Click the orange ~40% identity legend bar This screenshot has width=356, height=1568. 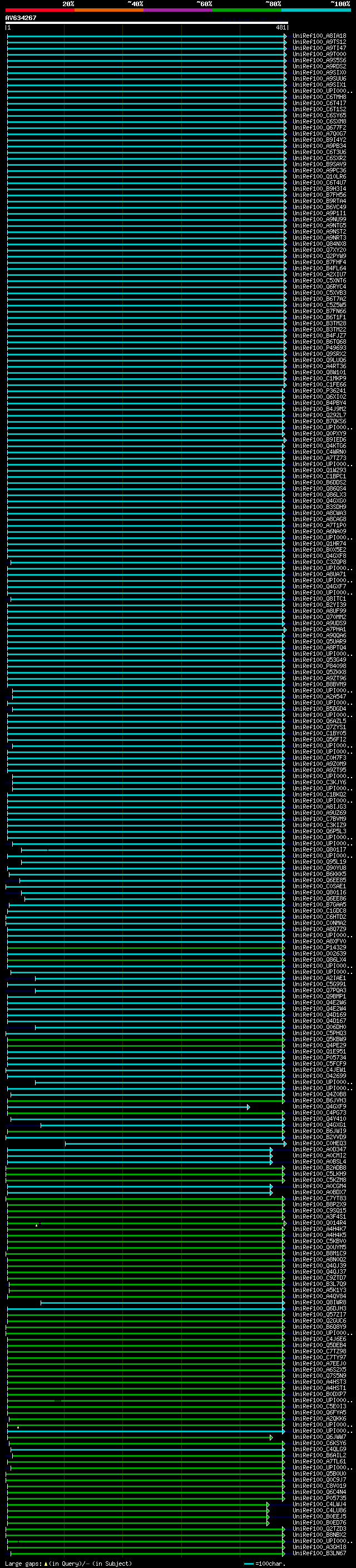pos(109,10)
